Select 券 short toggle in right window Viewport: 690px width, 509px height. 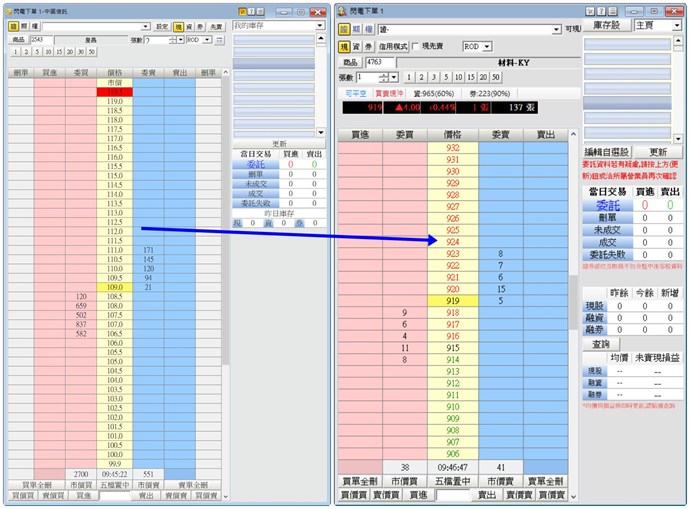coord(368,47)
